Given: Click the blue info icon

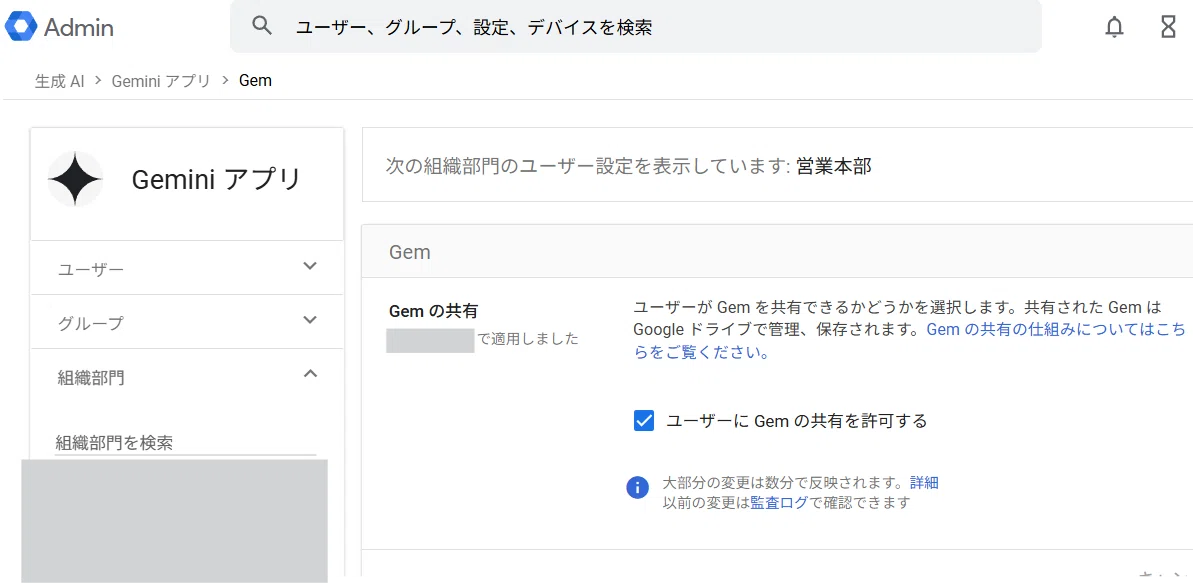Looking at the screenshot, I should tap(638, 487).
